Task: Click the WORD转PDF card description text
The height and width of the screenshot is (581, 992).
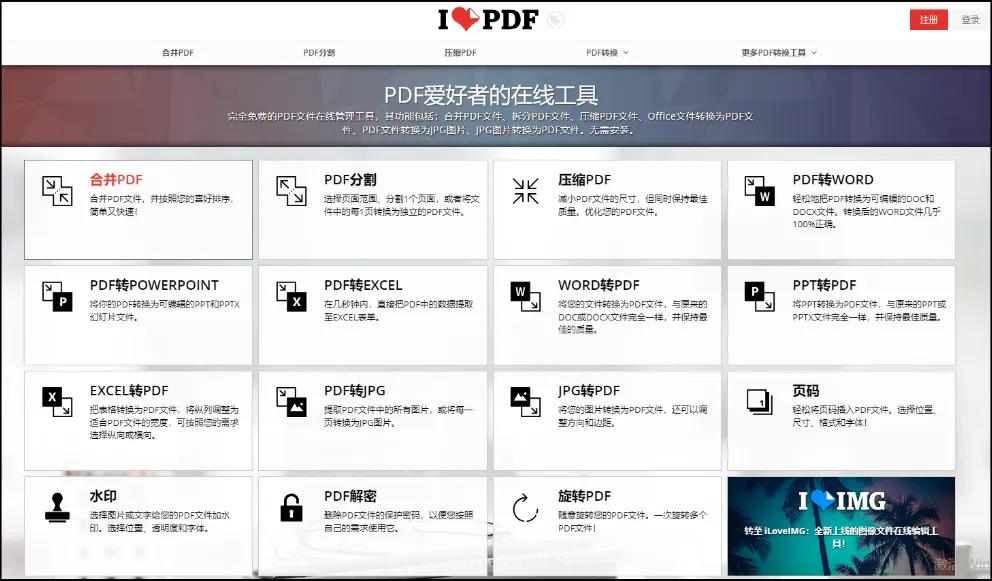Action: coord(632,316)
